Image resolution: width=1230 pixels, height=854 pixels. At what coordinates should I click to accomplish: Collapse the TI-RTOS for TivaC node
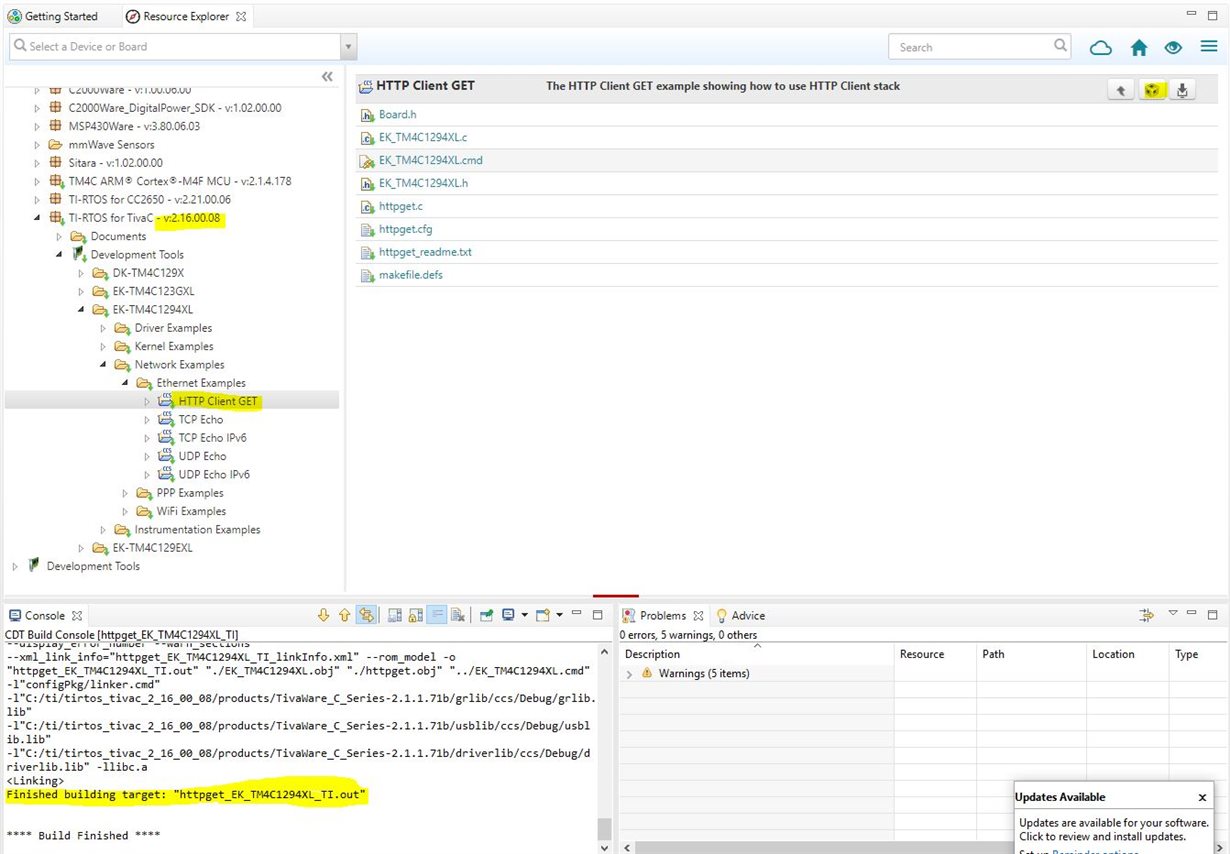pyautogui.click(x=38, y=218)
